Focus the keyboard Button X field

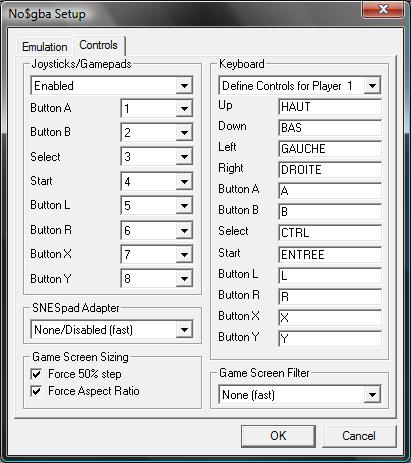(330, 318)
